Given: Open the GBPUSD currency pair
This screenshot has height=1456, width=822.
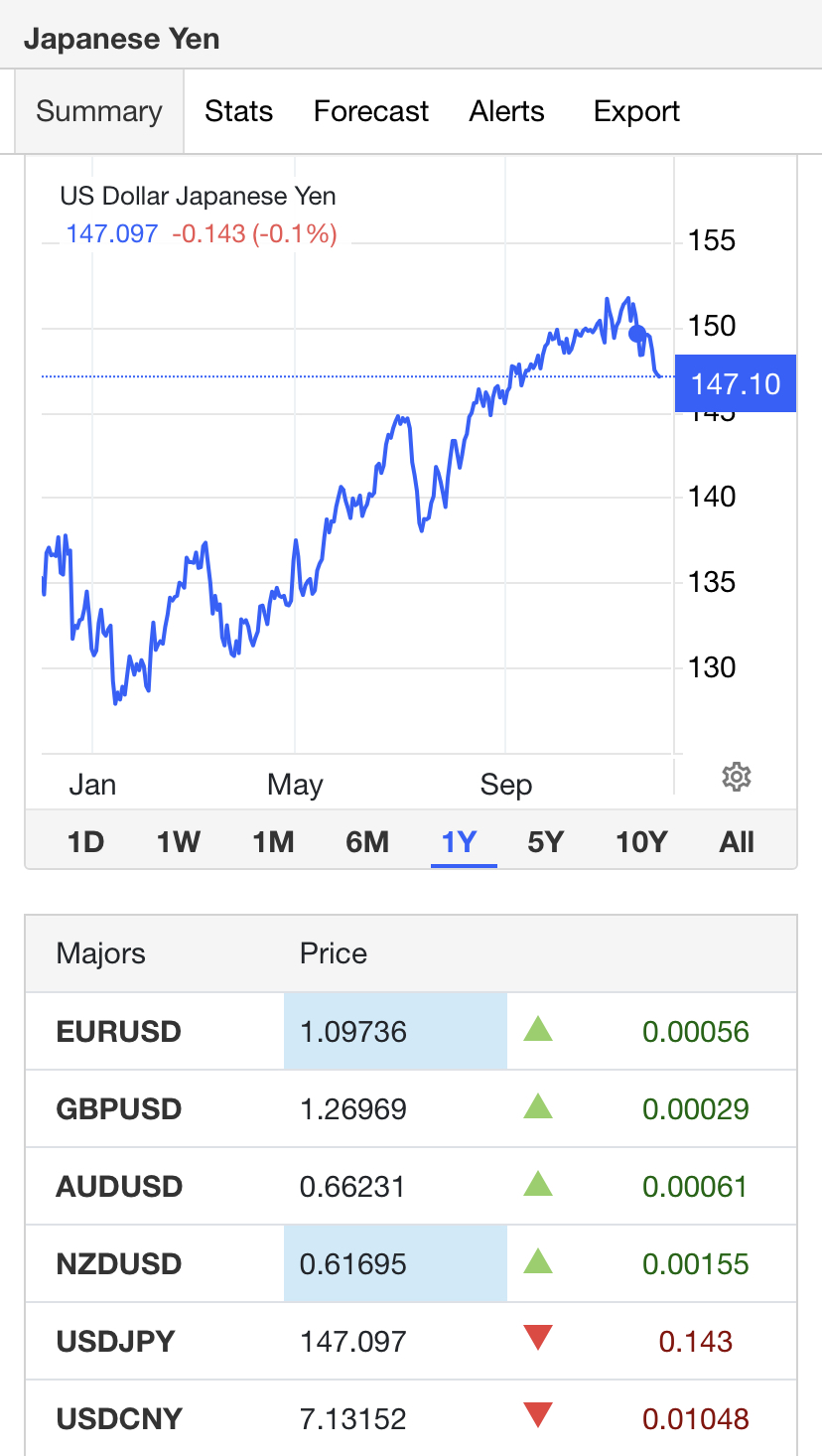Looking at the screenshot, I should tap(119, 1108).
